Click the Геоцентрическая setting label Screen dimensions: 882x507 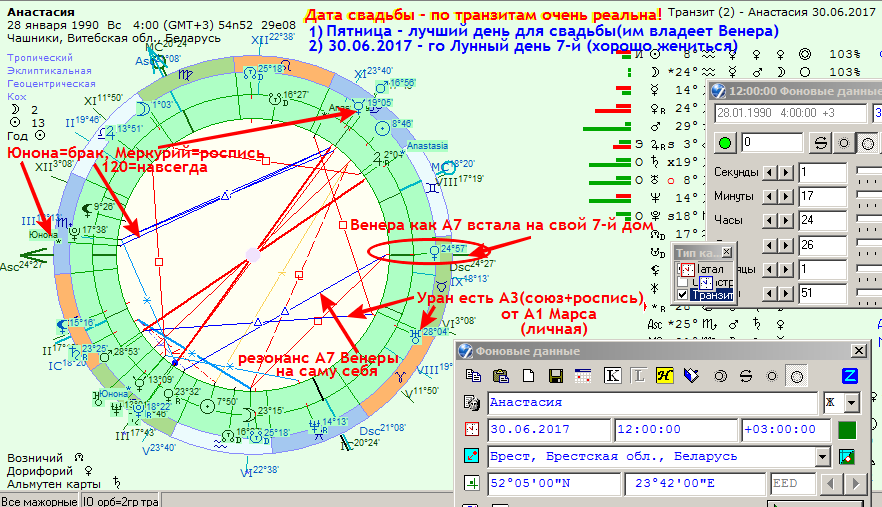(51, 83)
